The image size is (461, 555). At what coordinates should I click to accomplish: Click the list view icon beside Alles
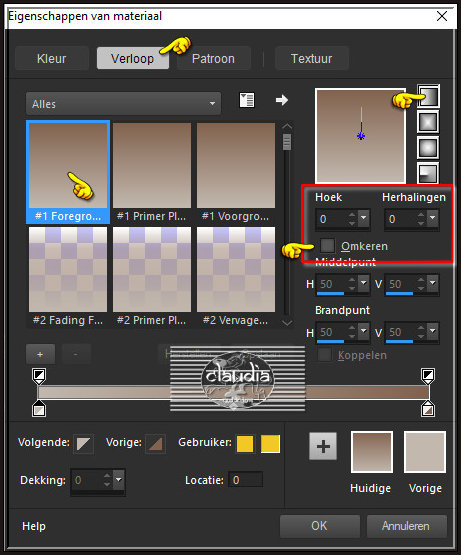(x=247, y=100)
